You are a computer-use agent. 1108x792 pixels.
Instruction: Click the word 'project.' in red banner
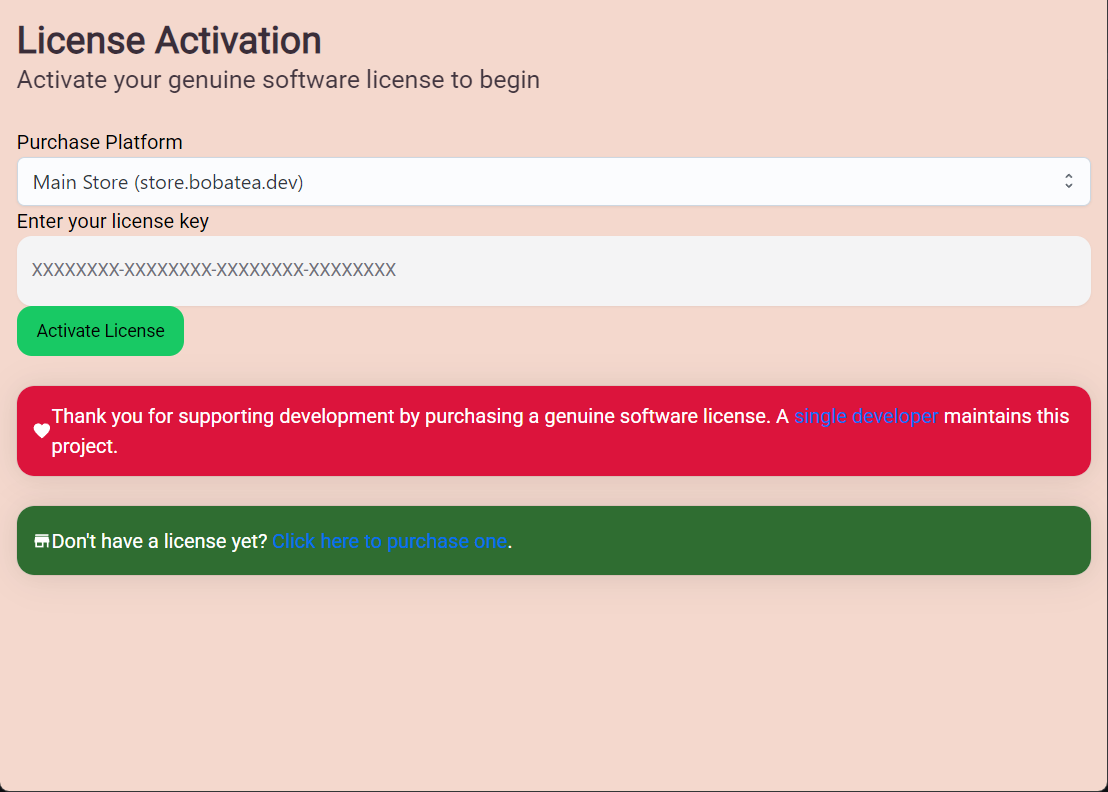(x=85, y=447)
